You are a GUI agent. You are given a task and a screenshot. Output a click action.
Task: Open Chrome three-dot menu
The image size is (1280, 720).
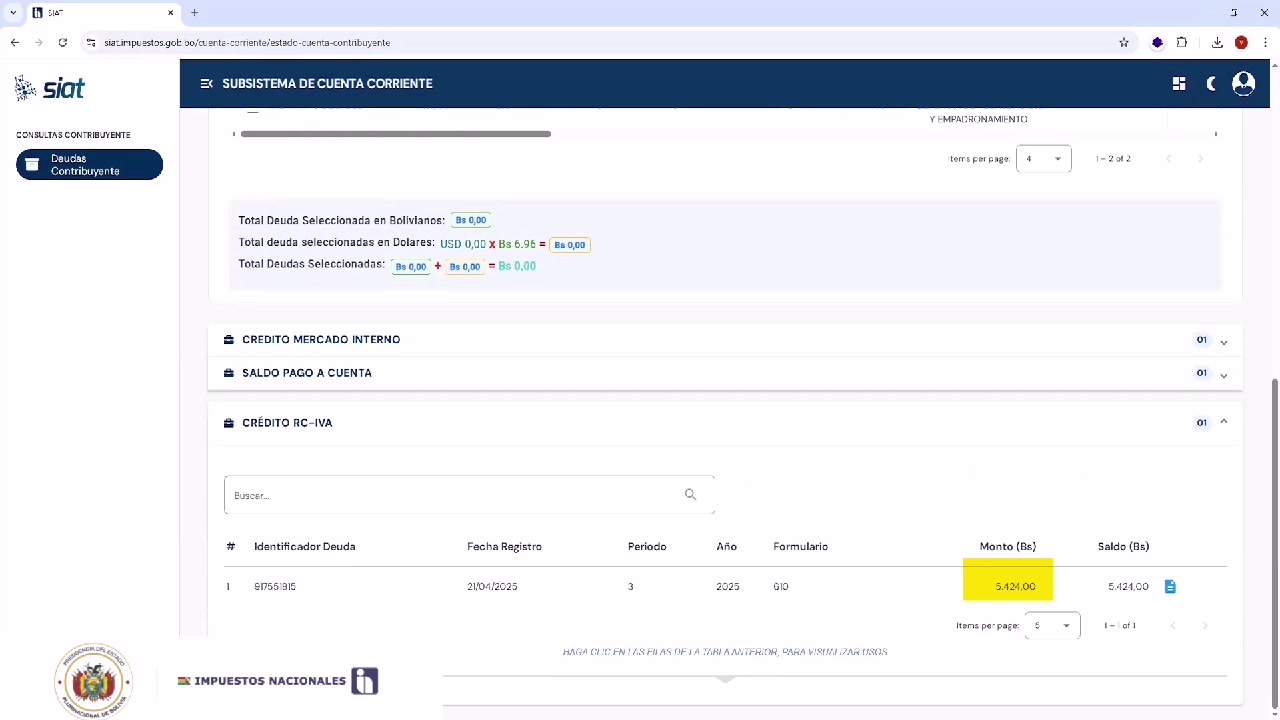pyautogui.click(x=1265, y=43)
